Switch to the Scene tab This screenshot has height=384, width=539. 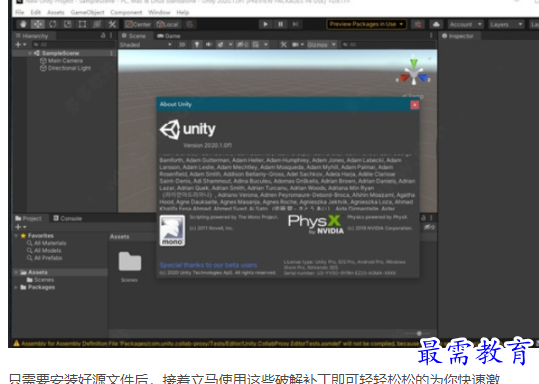[134, 36]
